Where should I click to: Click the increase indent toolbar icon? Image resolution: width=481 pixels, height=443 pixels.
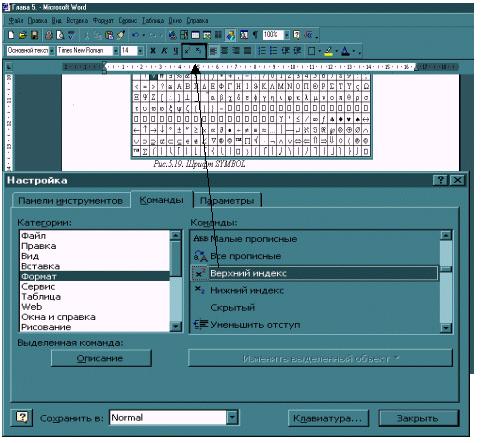[x=297, y=51]
